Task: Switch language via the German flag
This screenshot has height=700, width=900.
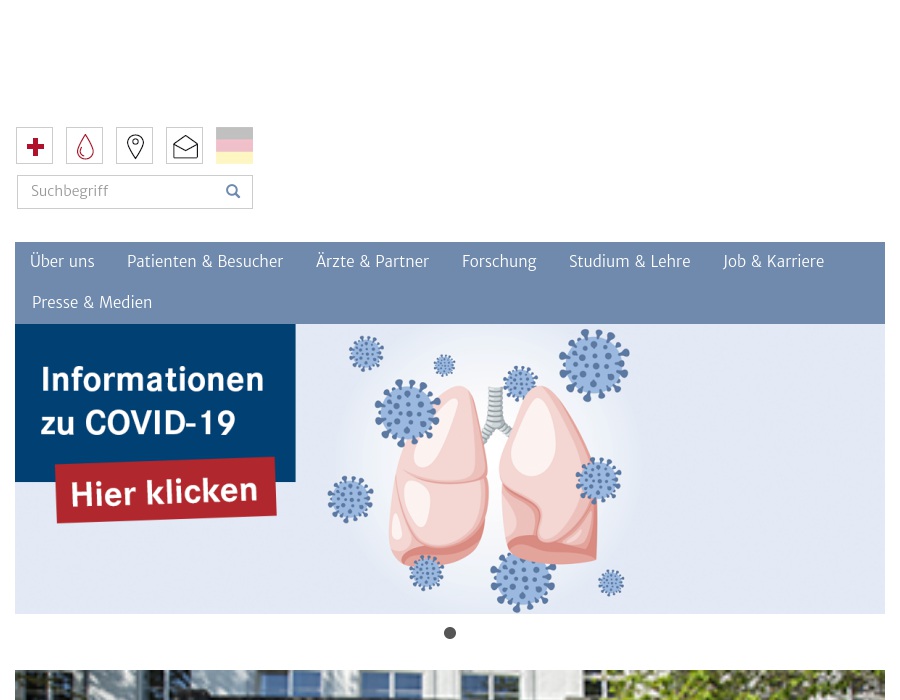Action: (234, 146)
